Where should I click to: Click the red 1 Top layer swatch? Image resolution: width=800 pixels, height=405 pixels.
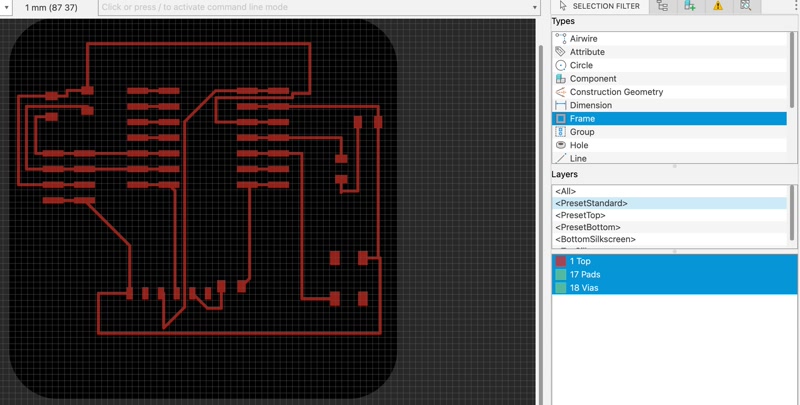pos(561,261)
